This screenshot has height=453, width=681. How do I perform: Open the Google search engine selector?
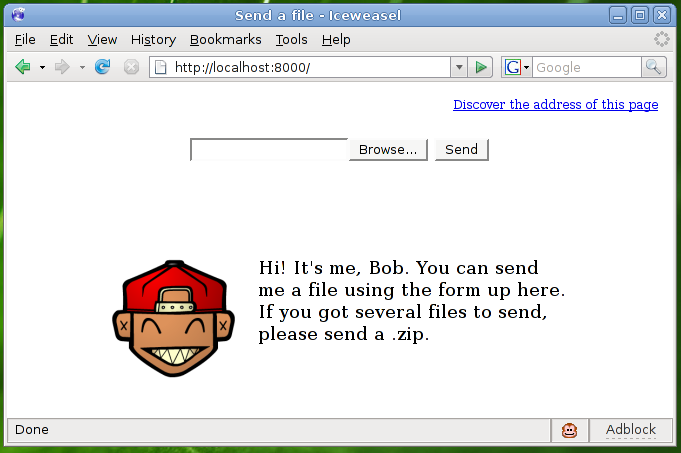516,67
